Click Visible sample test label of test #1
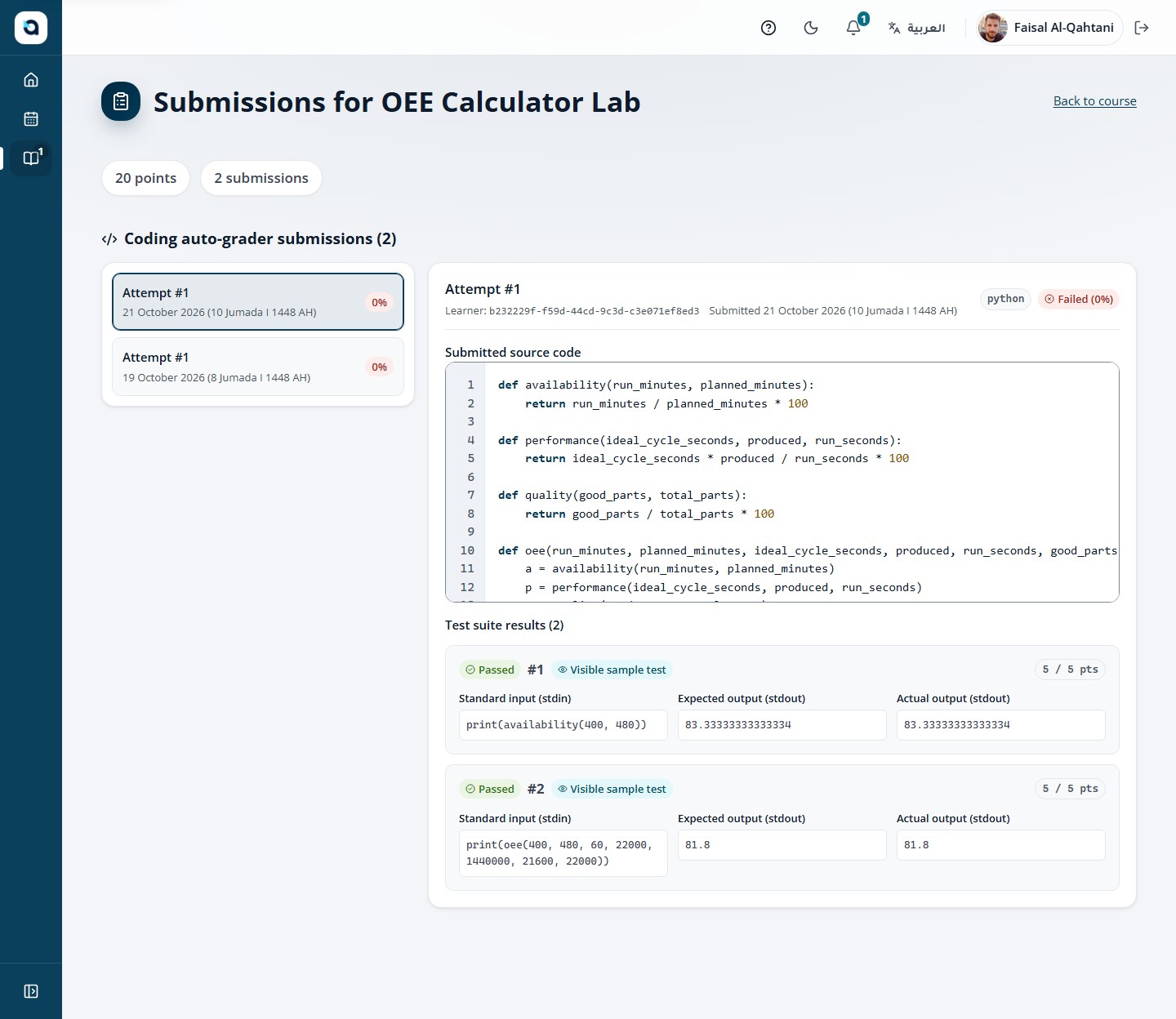Screen dimensions: 1176x1019 click(x=612, y=670)
